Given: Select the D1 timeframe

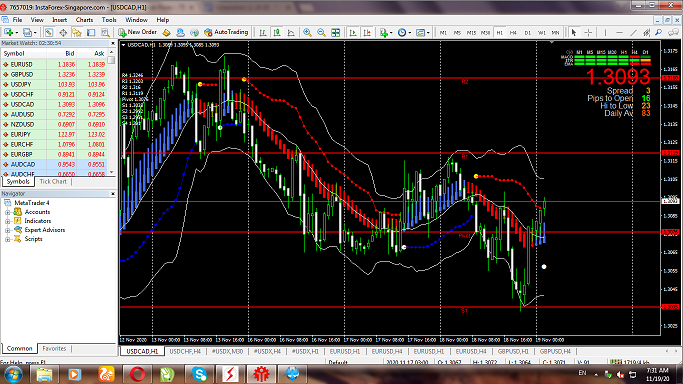Looking at the screenshot, I should point(527,33).
